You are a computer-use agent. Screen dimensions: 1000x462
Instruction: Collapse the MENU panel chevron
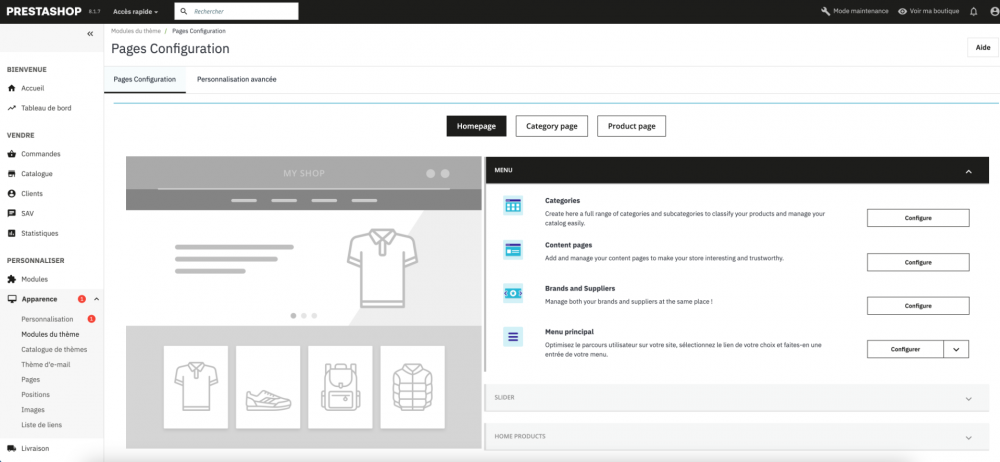pyautogui.click(x=968, y=171)
